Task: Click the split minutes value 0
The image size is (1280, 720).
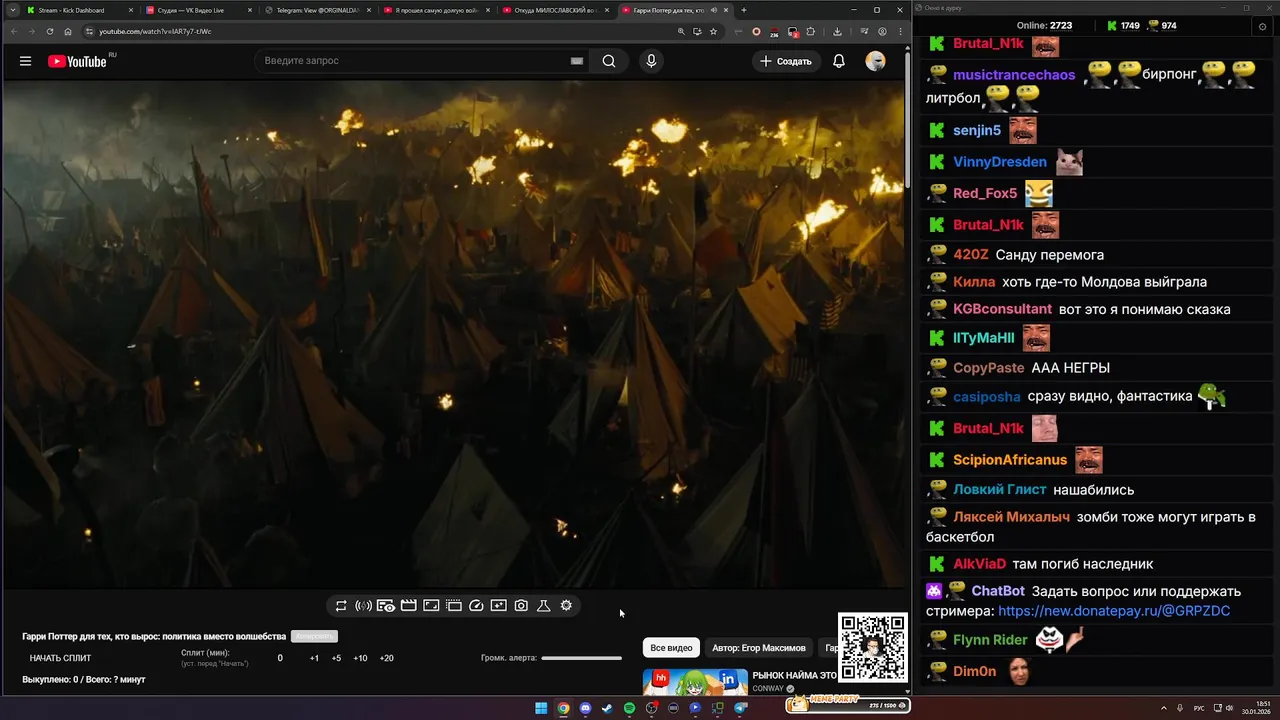Action: tap(280, 658)
